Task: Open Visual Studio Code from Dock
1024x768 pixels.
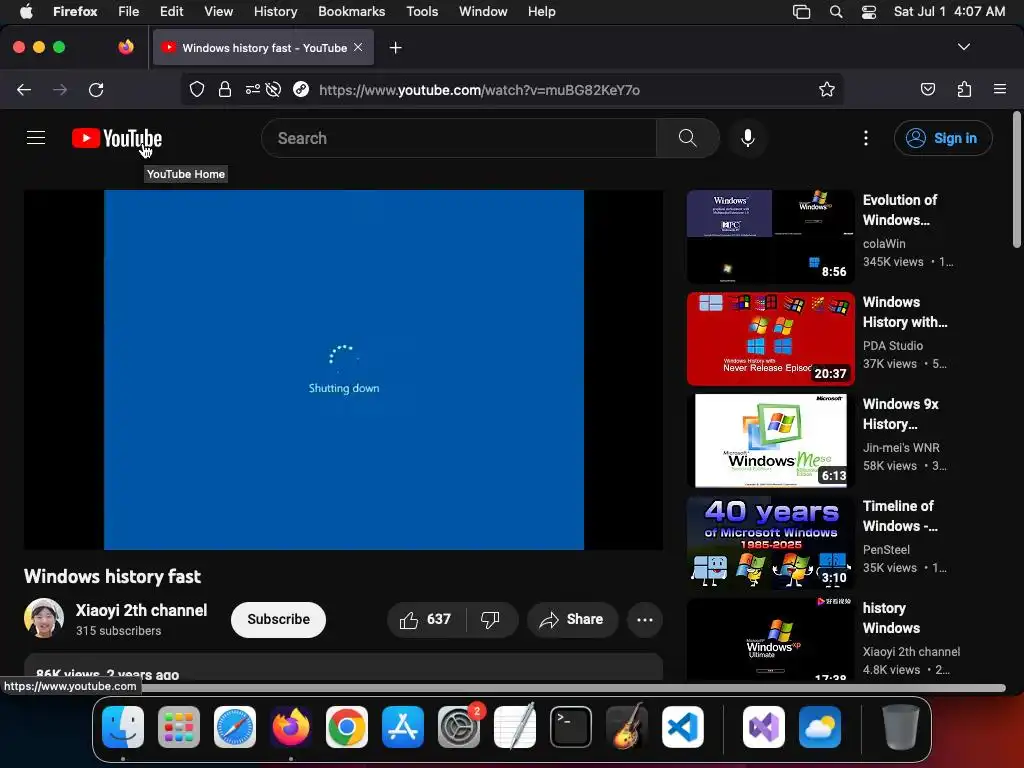Action: pyautogui.click(x=682, y=727)
